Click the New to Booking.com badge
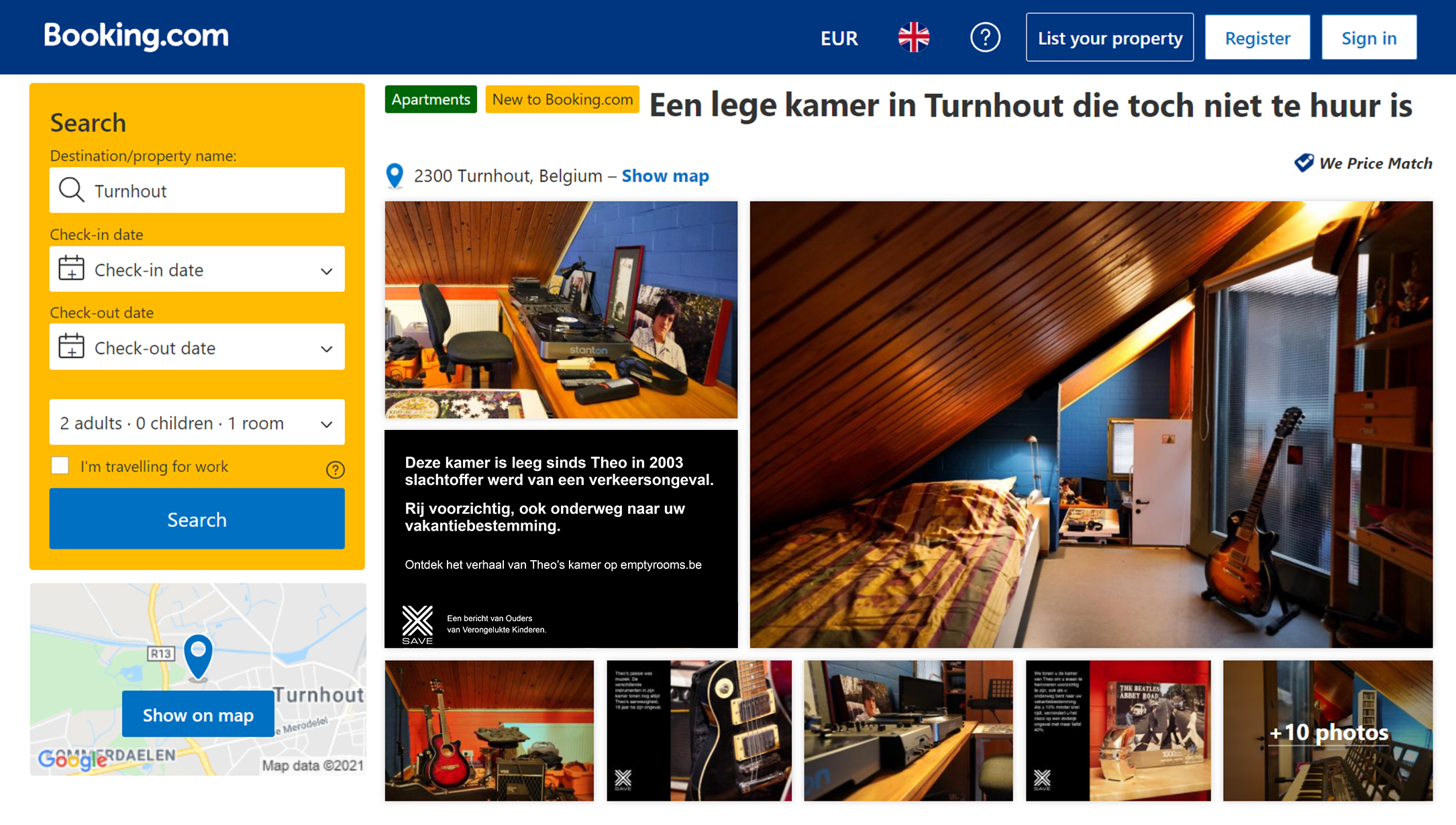 coord(562,99)
